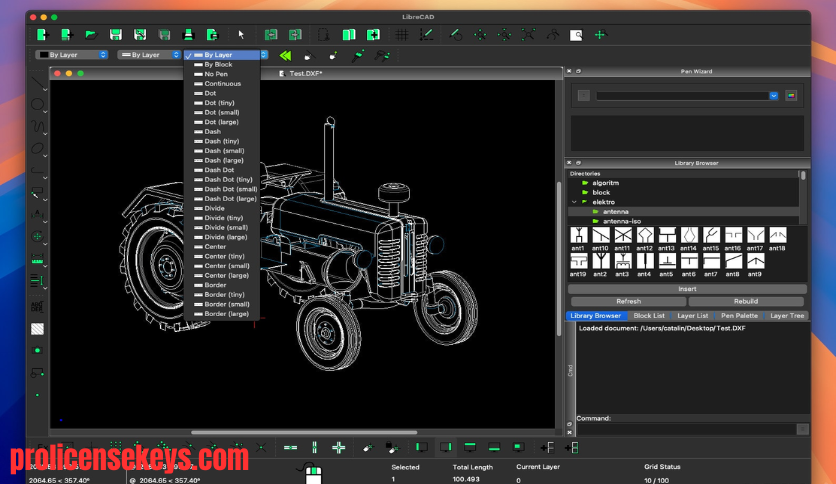
Task: Toggle Restrict Horizontal snapping
Action: 291,448
